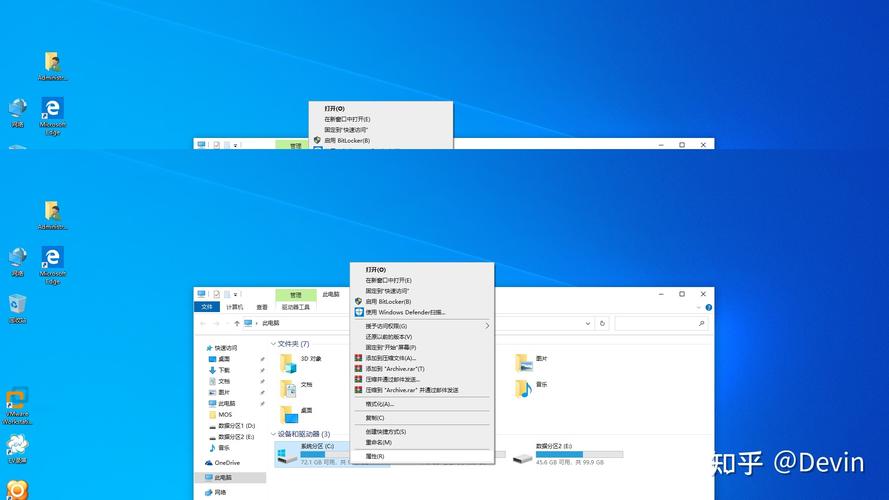Select highlighted 此电脑 below OneDrive

coord(230,477)
